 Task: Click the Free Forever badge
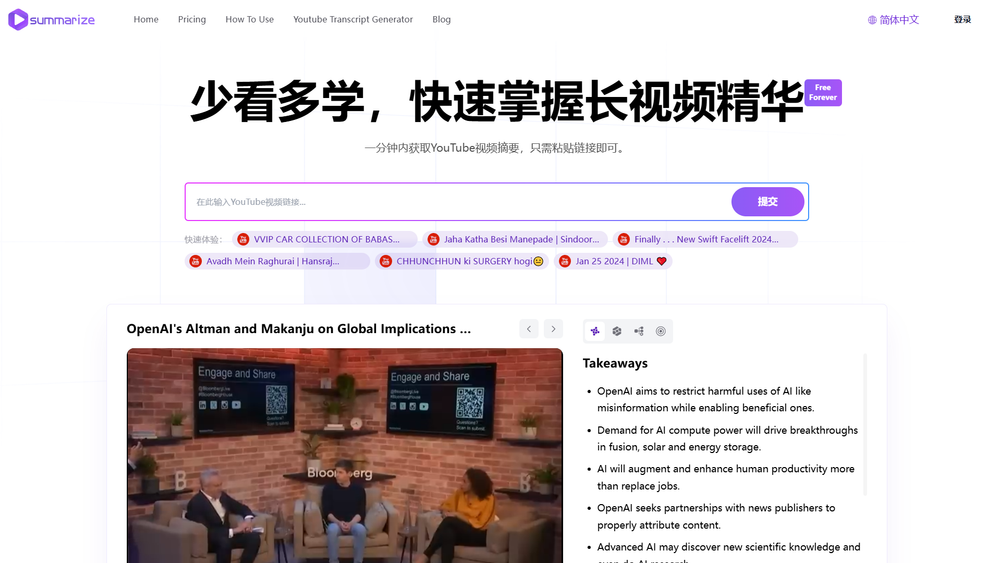pyautogui.click(x=823, y=93)
